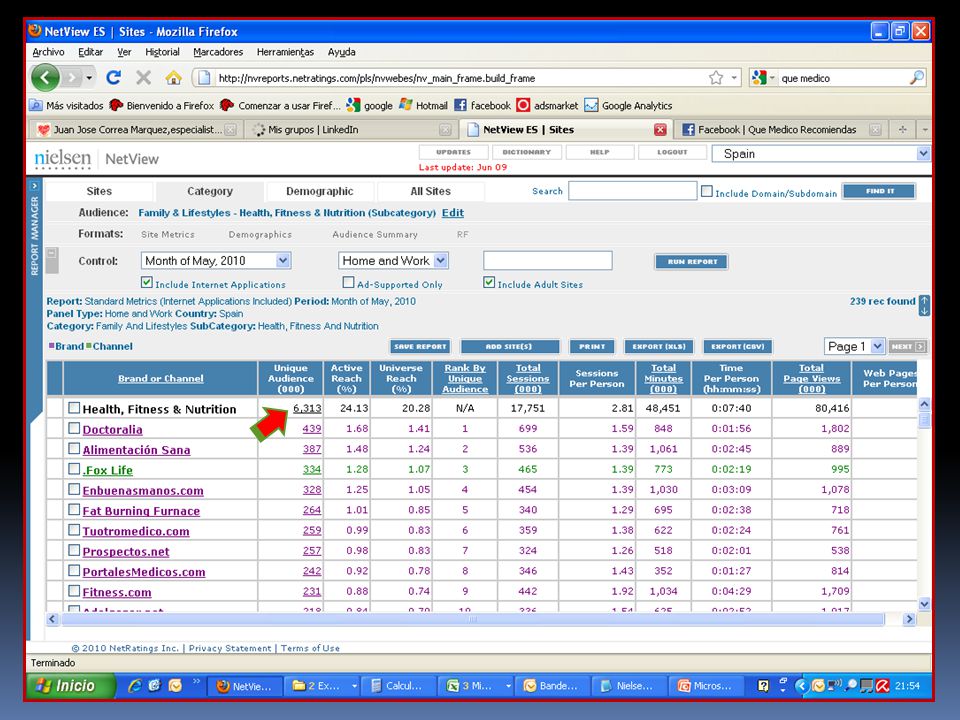Close the Juan Jose Correa Marquez tab
This screenshot has width=960, height=720.
click(230, 129)
